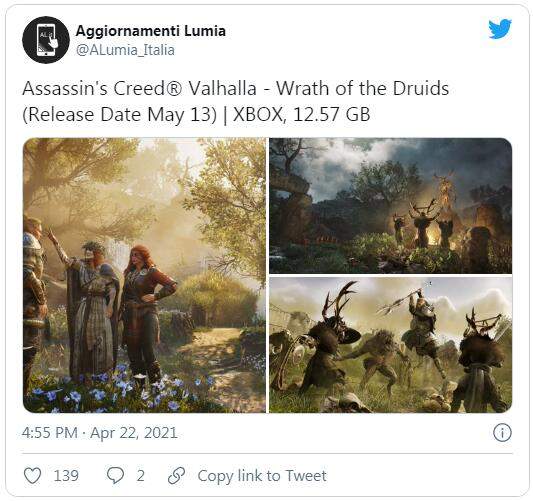Click the 139 likes count

[x=66, y=476]
